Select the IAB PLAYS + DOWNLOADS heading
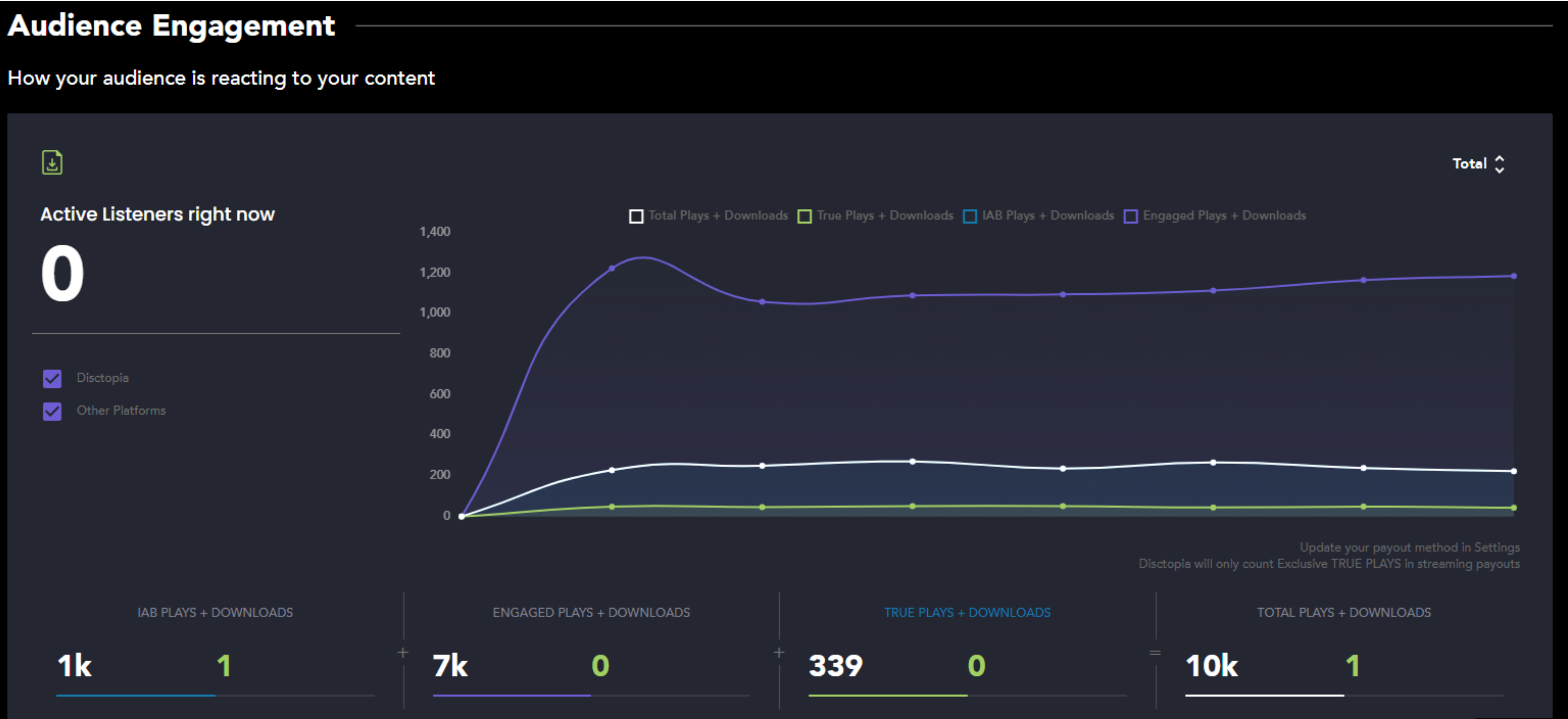The height and width of the screenshot is (719, 1568). (215, 612)
